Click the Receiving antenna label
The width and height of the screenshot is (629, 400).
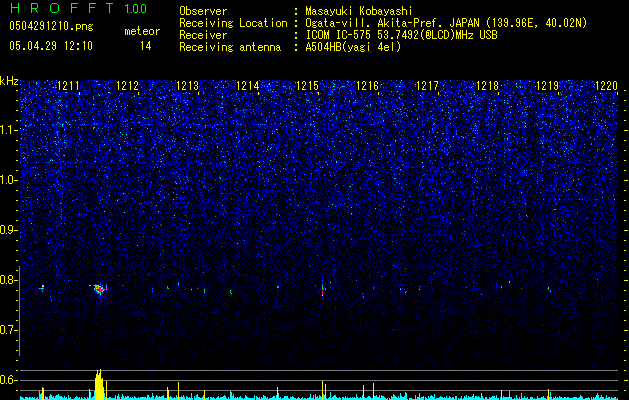click(230, 47)
